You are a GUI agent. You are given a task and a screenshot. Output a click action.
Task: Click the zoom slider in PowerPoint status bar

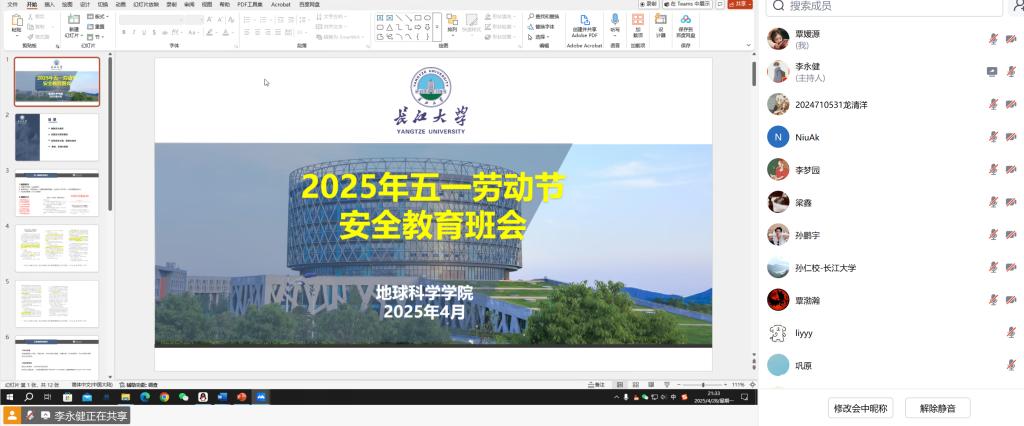pyautogui.click(x=703, y=385)
